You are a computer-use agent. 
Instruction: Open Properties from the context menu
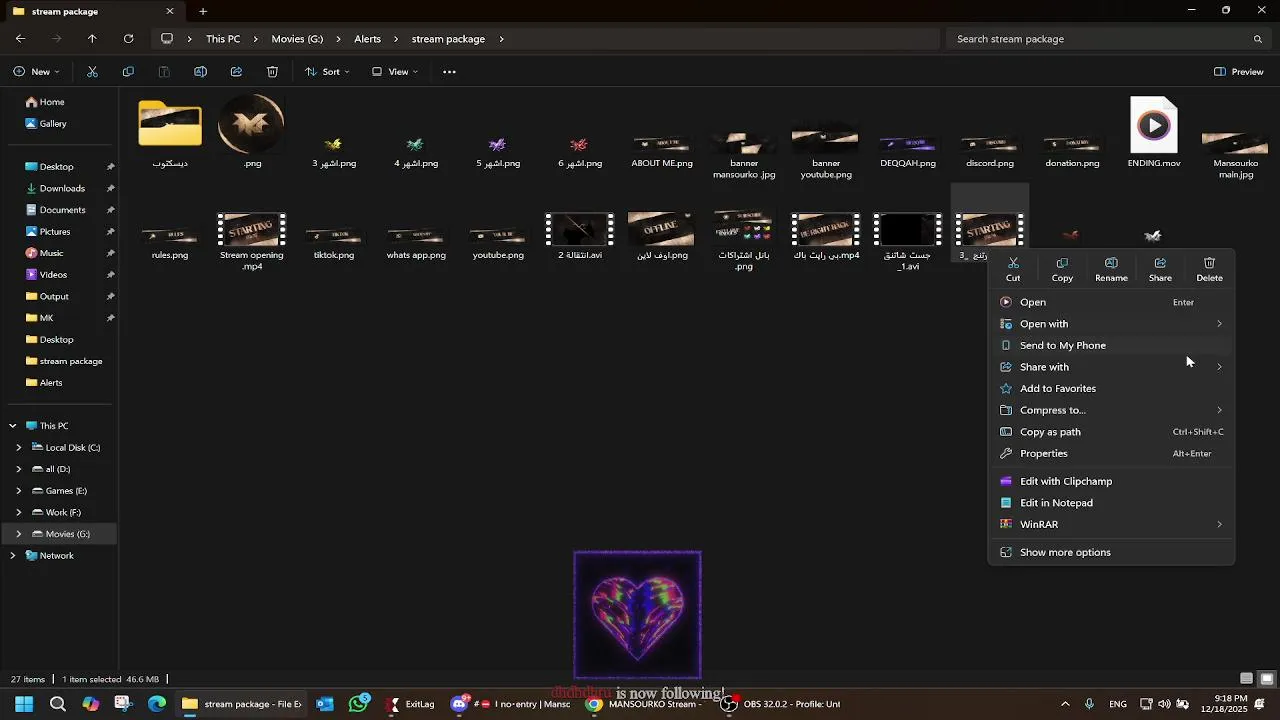click(1111, 453)
